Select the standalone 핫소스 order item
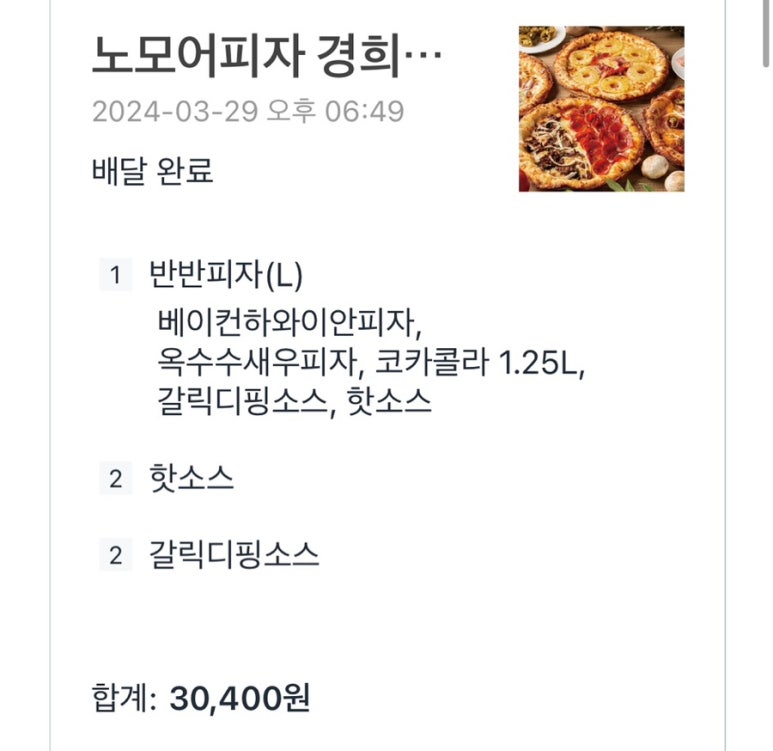This screenshot has width=773, height=751. pyautogui.click(x=191, y=478)
